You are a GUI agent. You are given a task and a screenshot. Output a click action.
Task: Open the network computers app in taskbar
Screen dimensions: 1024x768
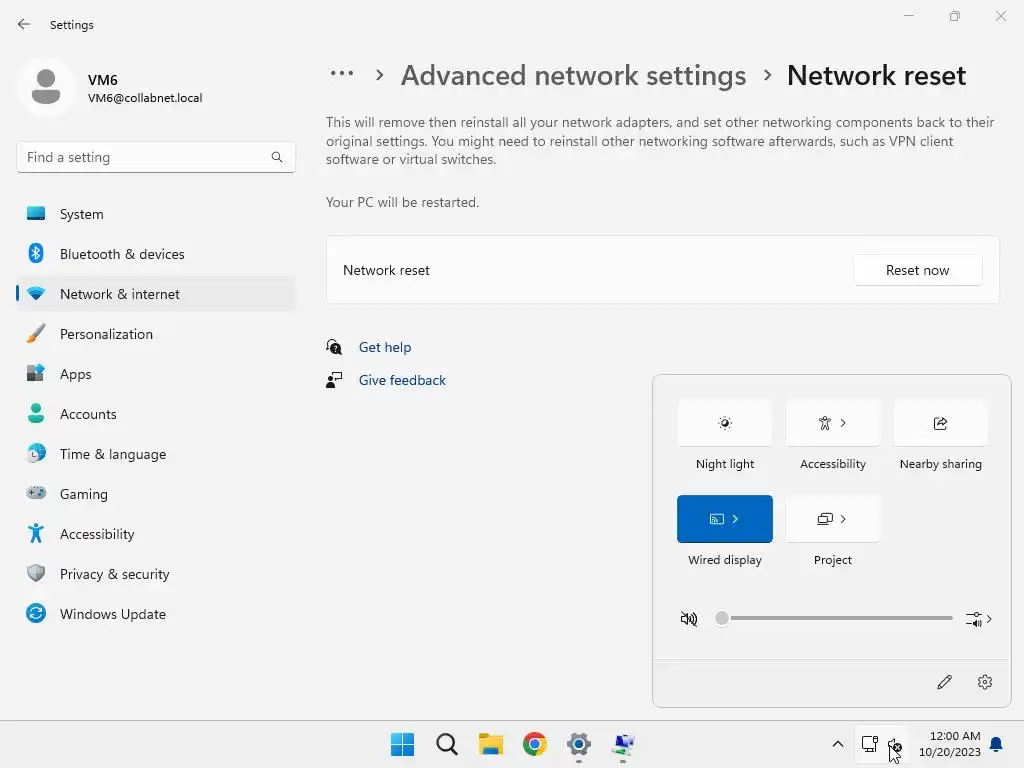click(x=623, y=744)
